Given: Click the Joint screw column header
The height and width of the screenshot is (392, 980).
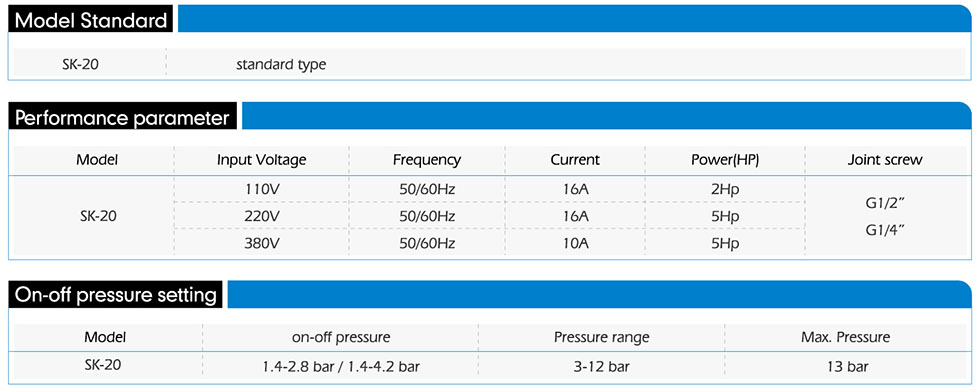Looking at the screenshot, I should 885,159.
